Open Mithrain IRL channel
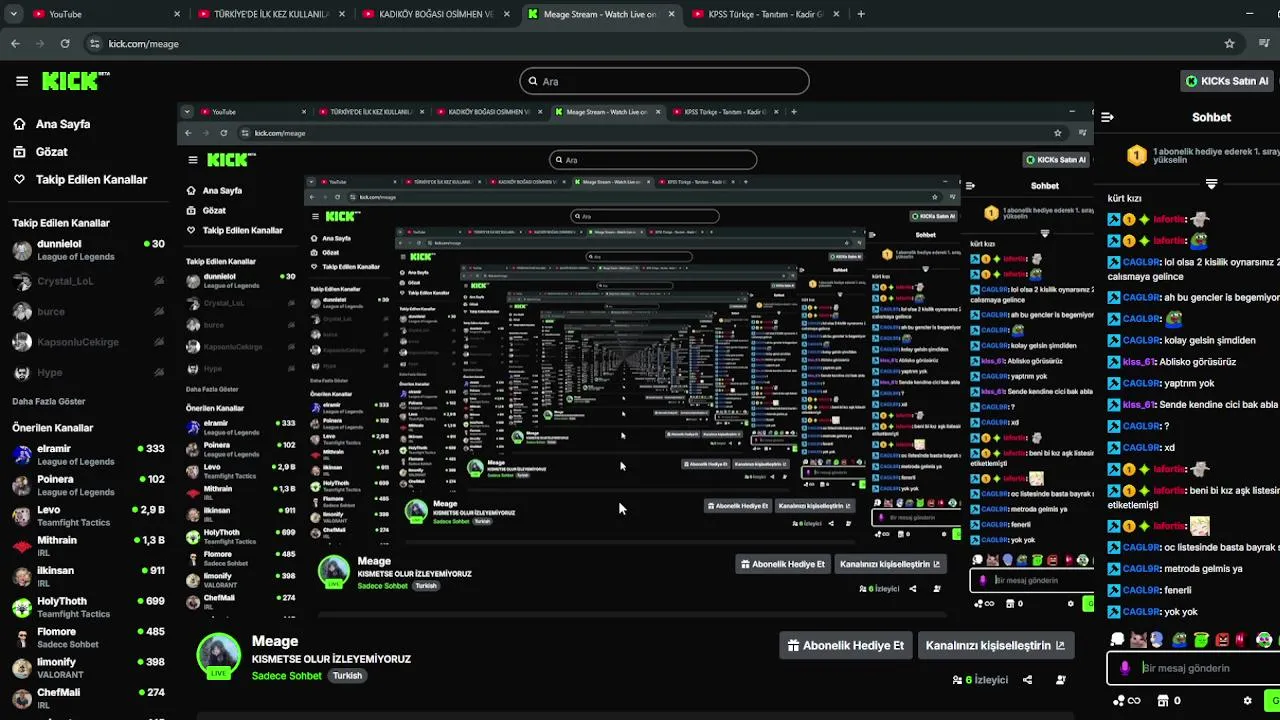 (88, 546)
